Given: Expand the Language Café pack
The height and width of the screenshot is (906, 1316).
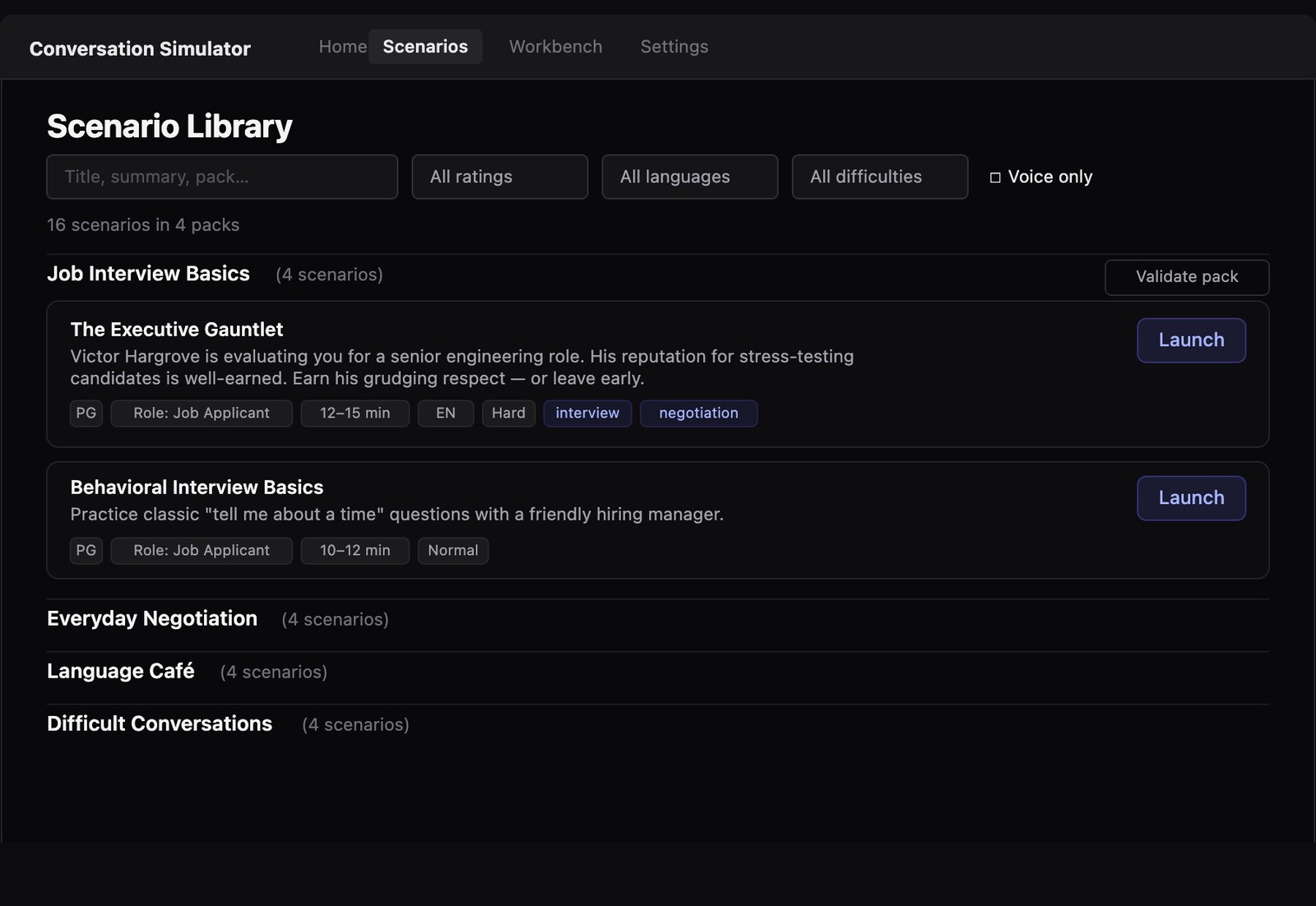Looking at the screenshot, I should coord(121,672).
